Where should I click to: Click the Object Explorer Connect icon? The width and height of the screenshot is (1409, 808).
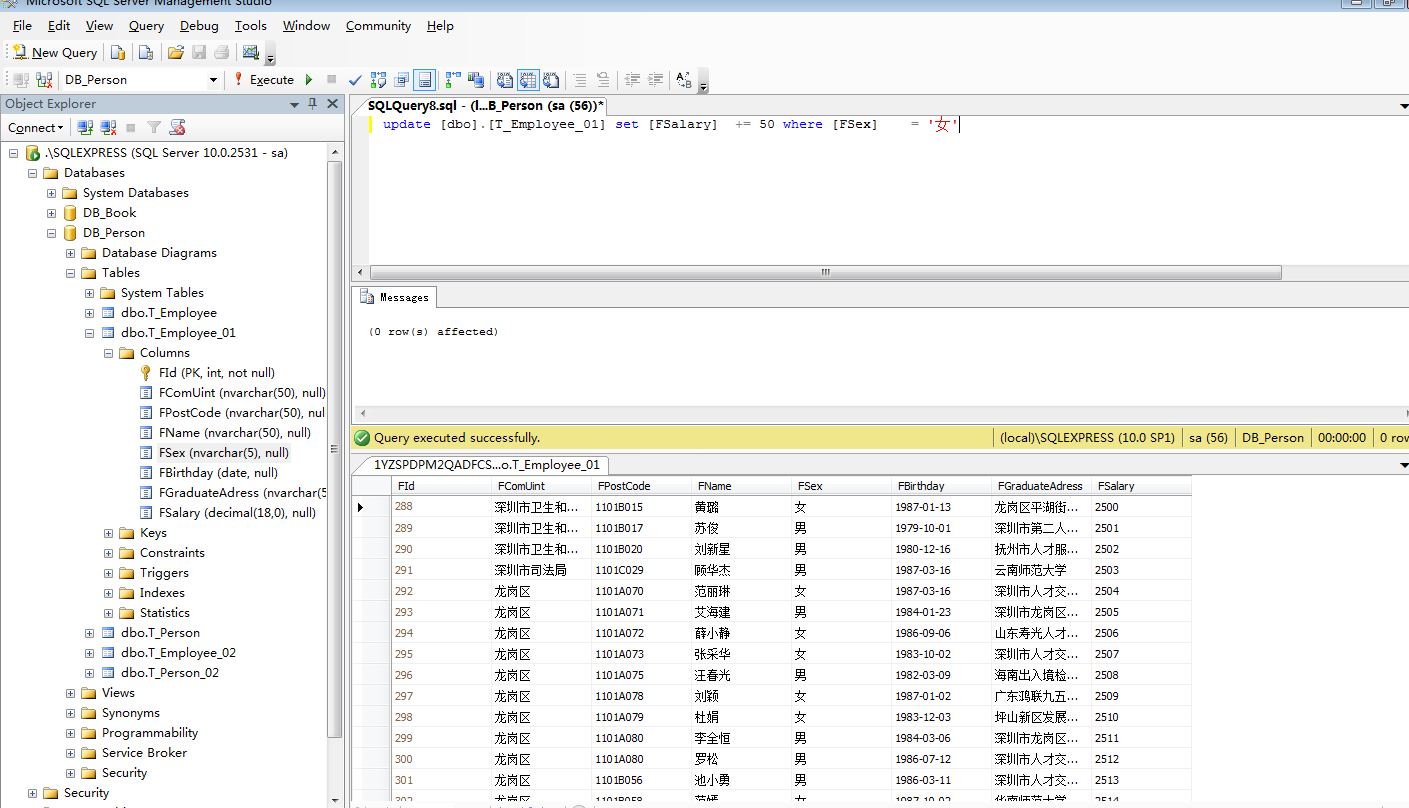(x=86, y=128)
